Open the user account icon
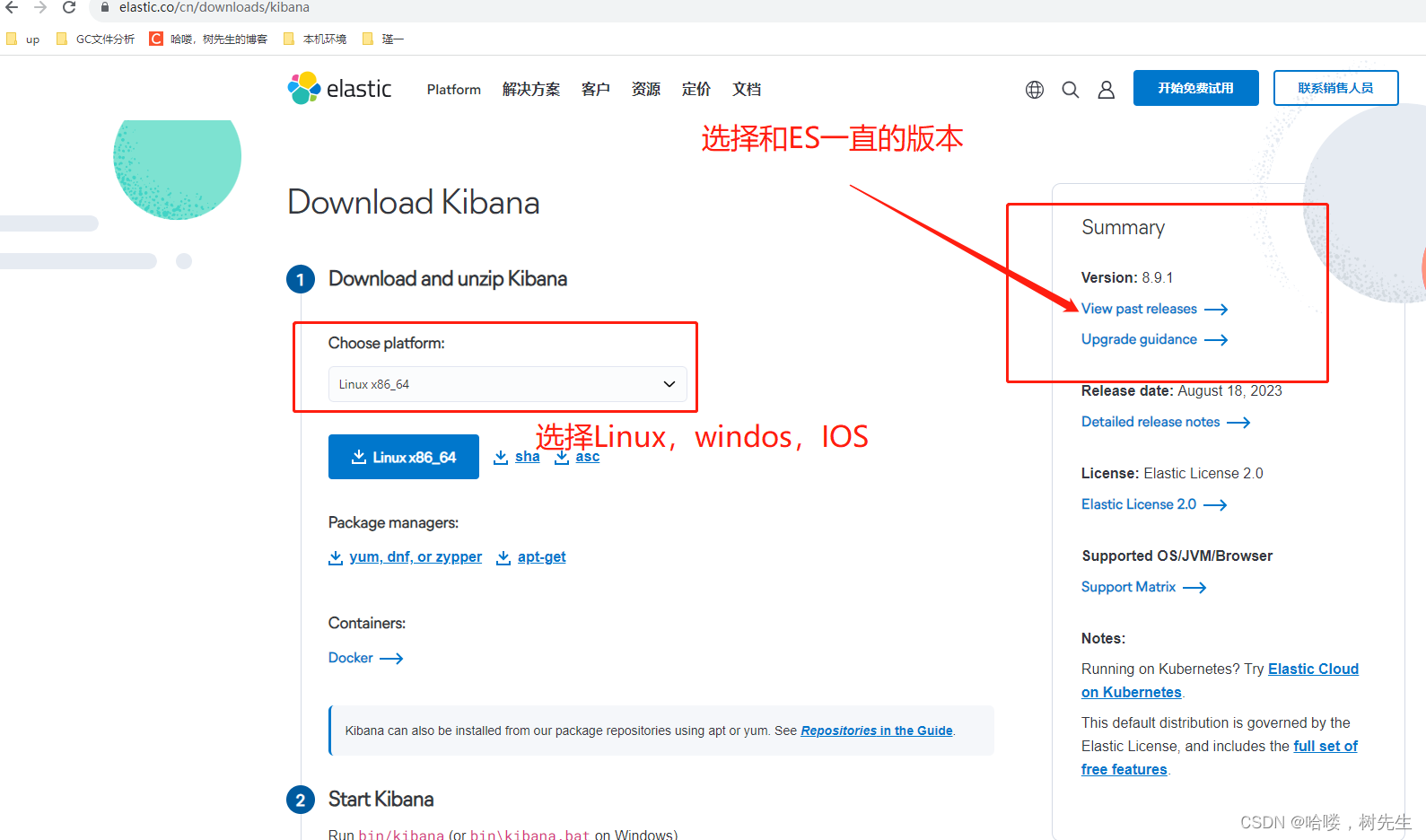The image size is (1426, 840). coord(1107,90)
